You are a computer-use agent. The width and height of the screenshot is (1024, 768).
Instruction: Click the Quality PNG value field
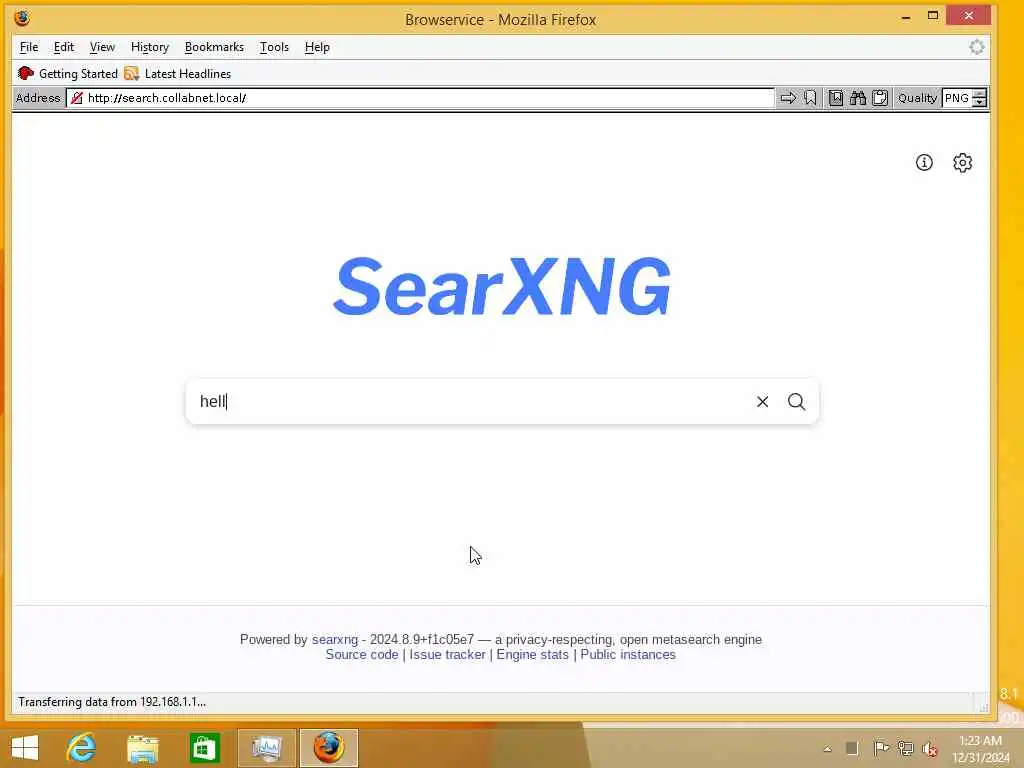(x=957, y=98)
